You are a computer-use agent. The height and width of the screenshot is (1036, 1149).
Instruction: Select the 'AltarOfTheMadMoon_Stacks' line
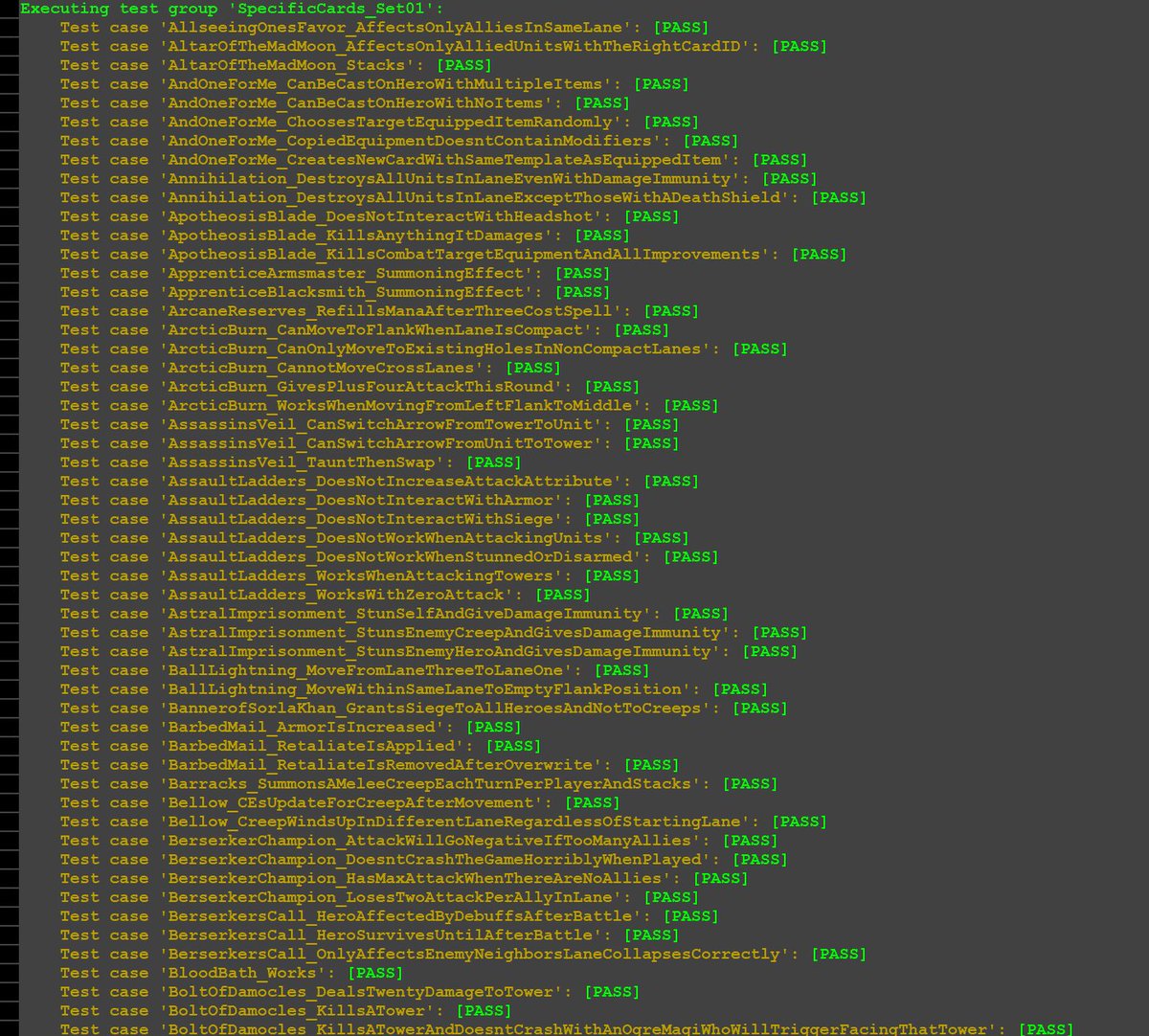[276, 65]
